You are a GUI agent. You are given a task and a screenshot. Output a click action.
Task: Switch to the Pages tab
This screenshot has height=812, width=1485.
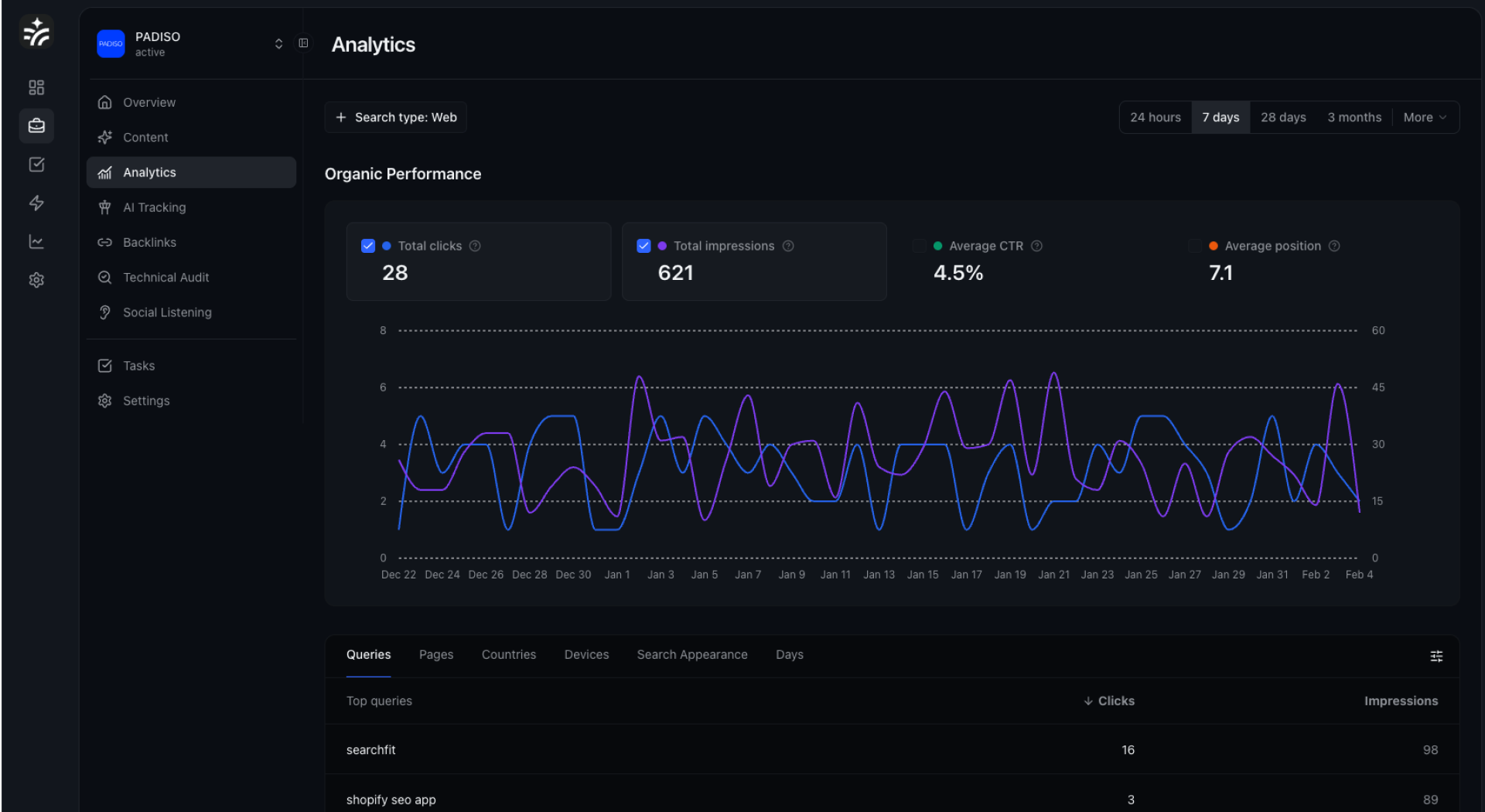click(436, 654)
